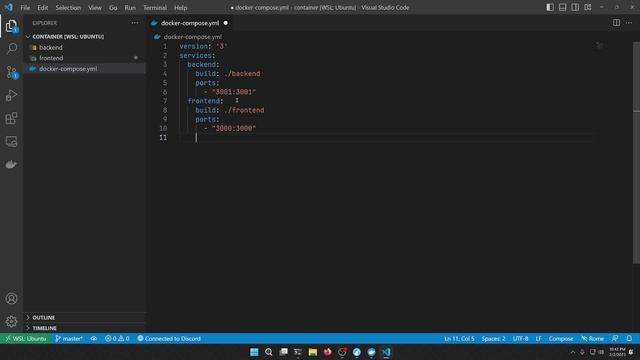Open Windows taskbar Search
Screen dimensions: 640x360
coord(269,352)
